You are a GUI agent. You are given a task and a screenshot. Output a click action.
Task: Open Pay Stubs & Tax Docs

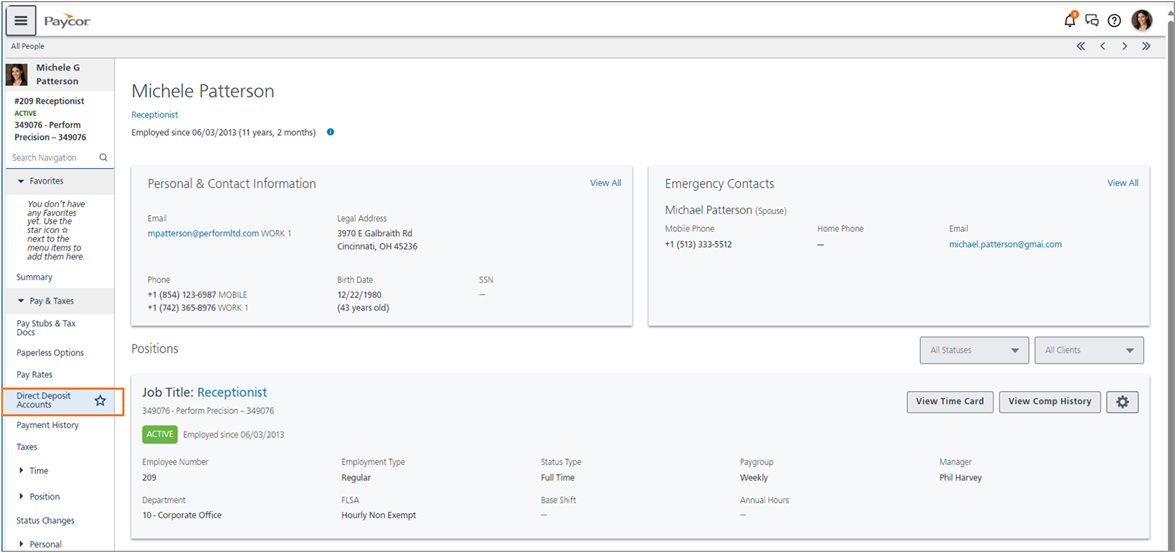click(x=46, y=327)
